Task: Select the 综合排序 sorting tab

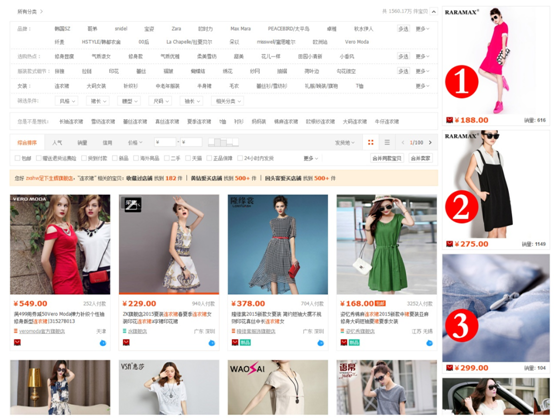Action: (x=27, y=142)
